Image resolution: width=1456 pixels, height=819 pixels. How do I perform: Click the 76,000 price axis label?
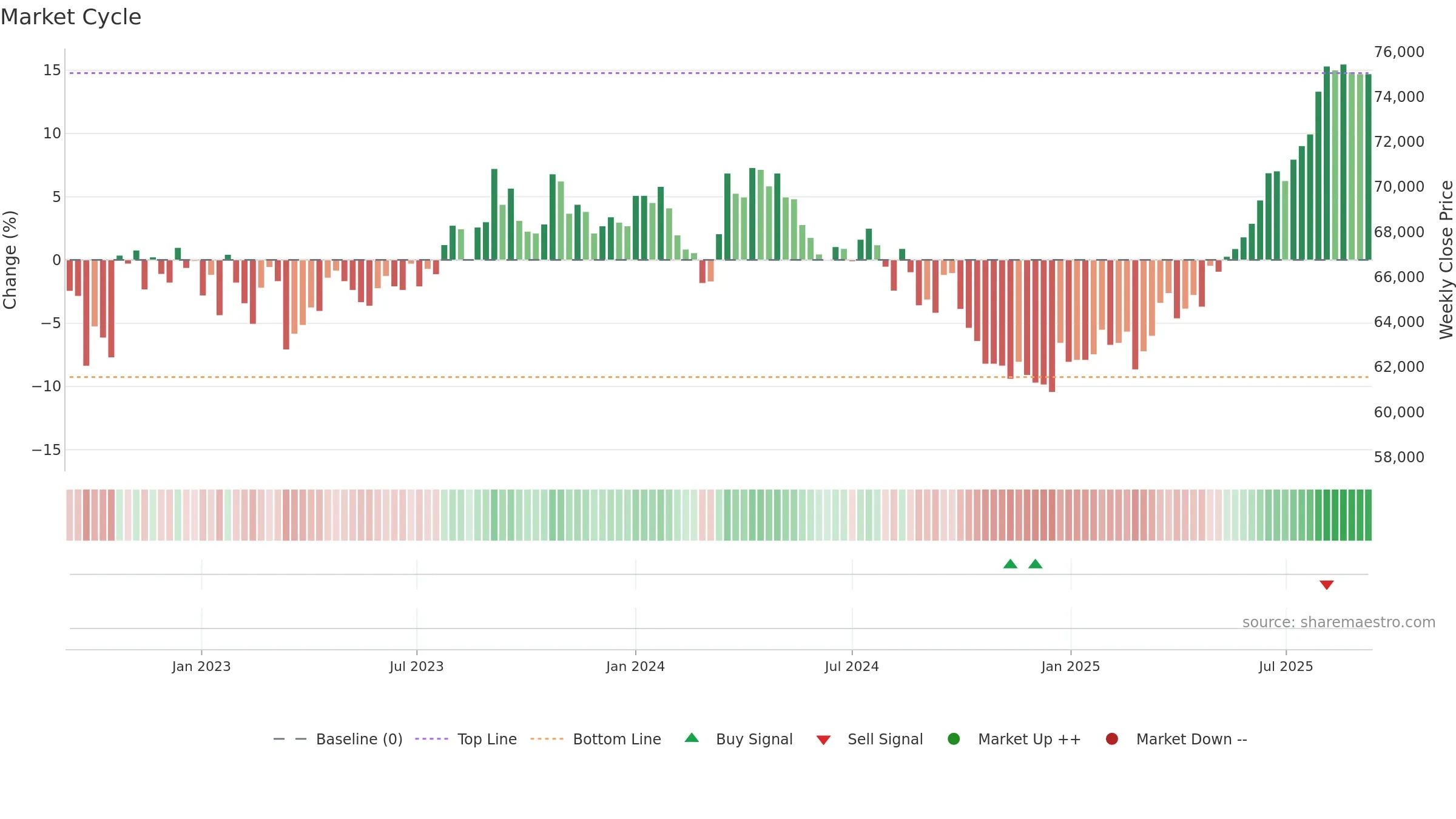pos(1399,52)
